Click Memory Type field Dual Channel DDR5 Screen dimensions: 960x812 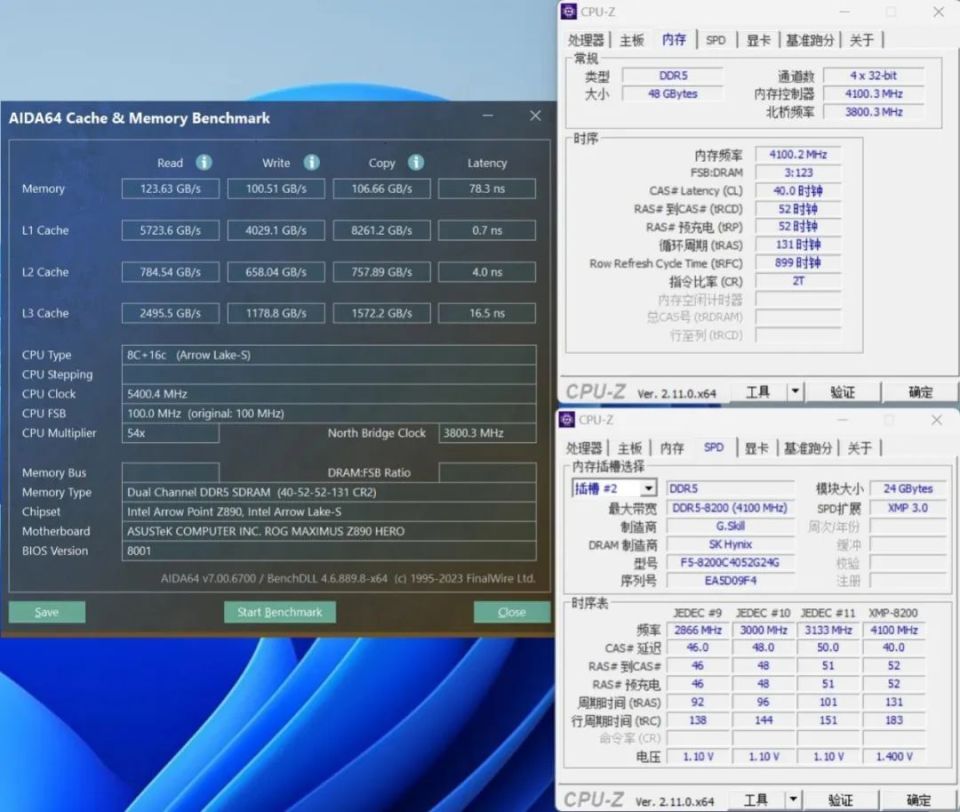pos(329,492)
